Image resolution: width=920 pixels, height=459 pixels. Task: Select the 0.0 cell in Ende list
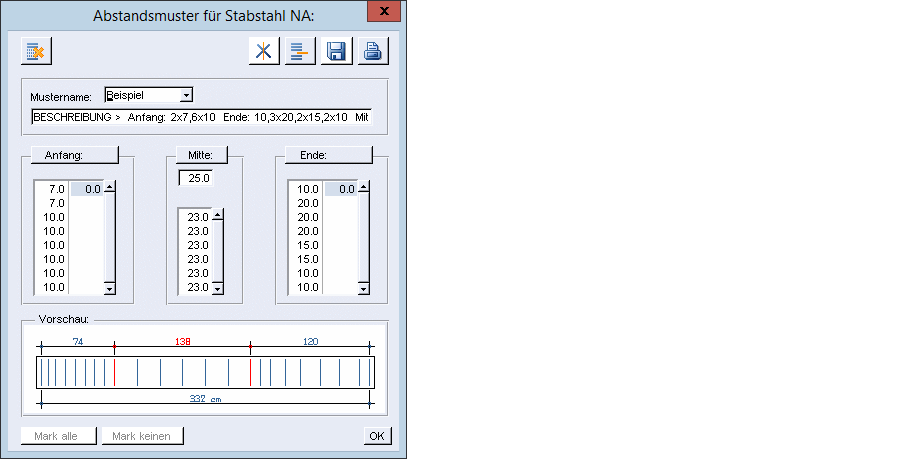click(341, 189)
